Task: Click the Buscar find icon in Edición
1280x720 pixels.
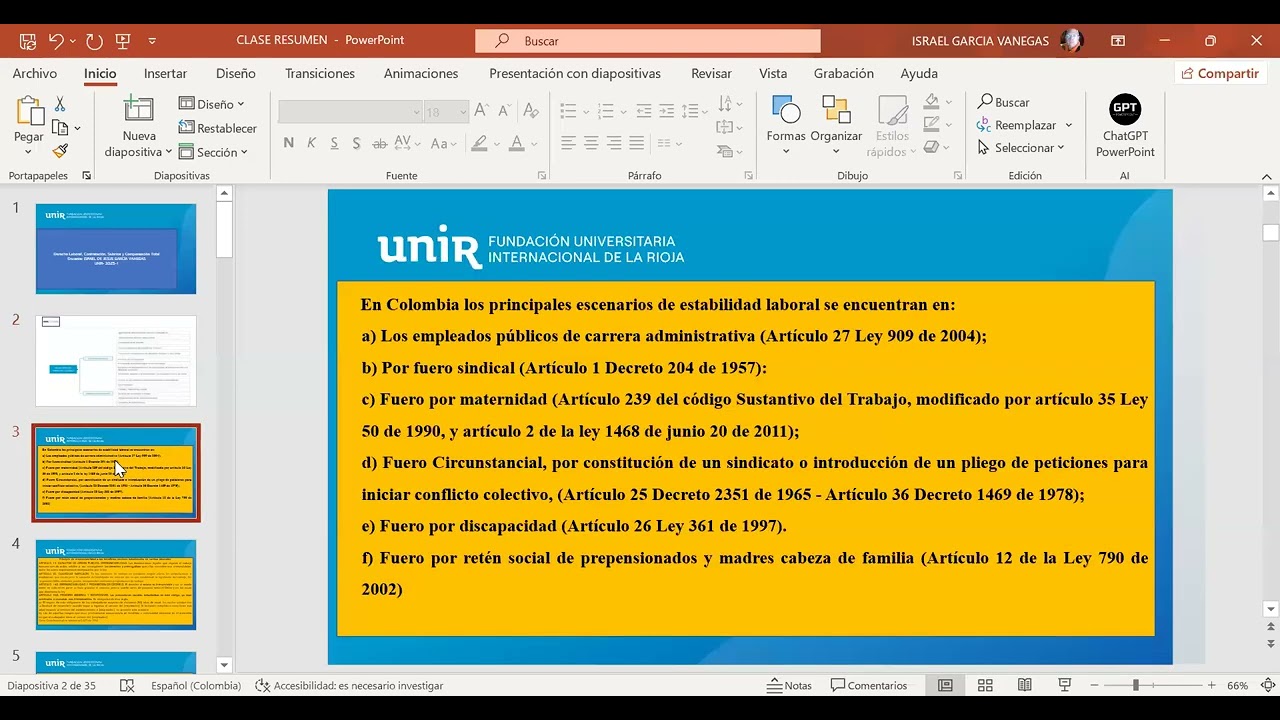Action: tap(1004, 102)
